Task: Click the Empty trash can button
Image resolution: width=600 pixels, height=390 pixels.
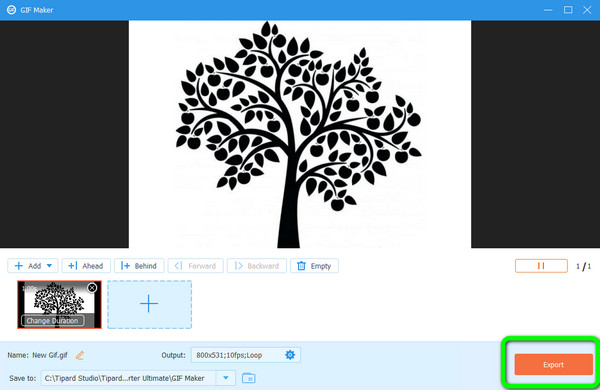Action: pos(314,266)
